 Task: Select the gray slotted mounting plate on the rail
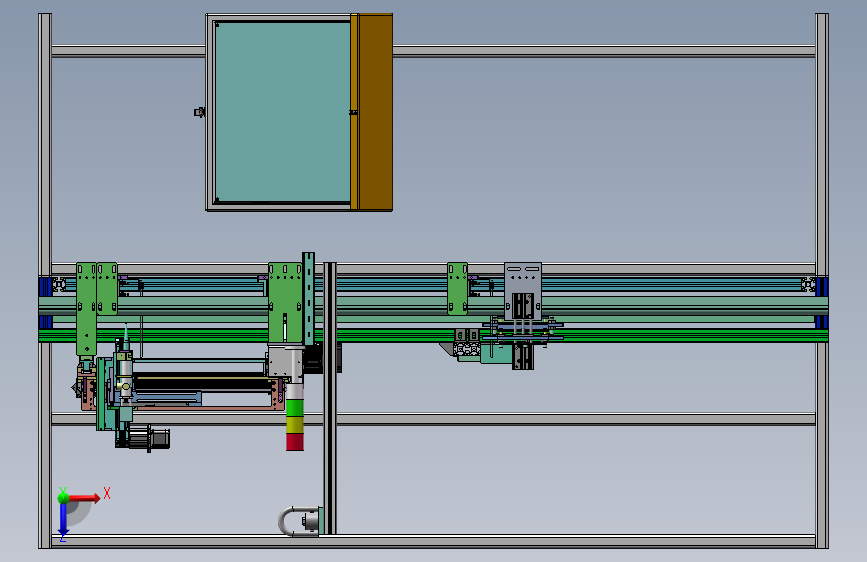pos(523,290)
